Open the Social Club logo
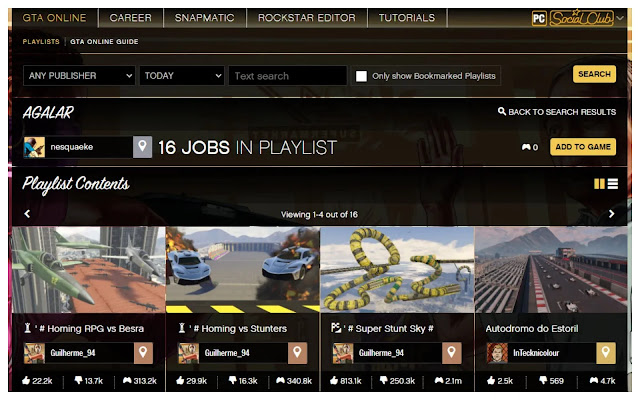 (582, 18)
